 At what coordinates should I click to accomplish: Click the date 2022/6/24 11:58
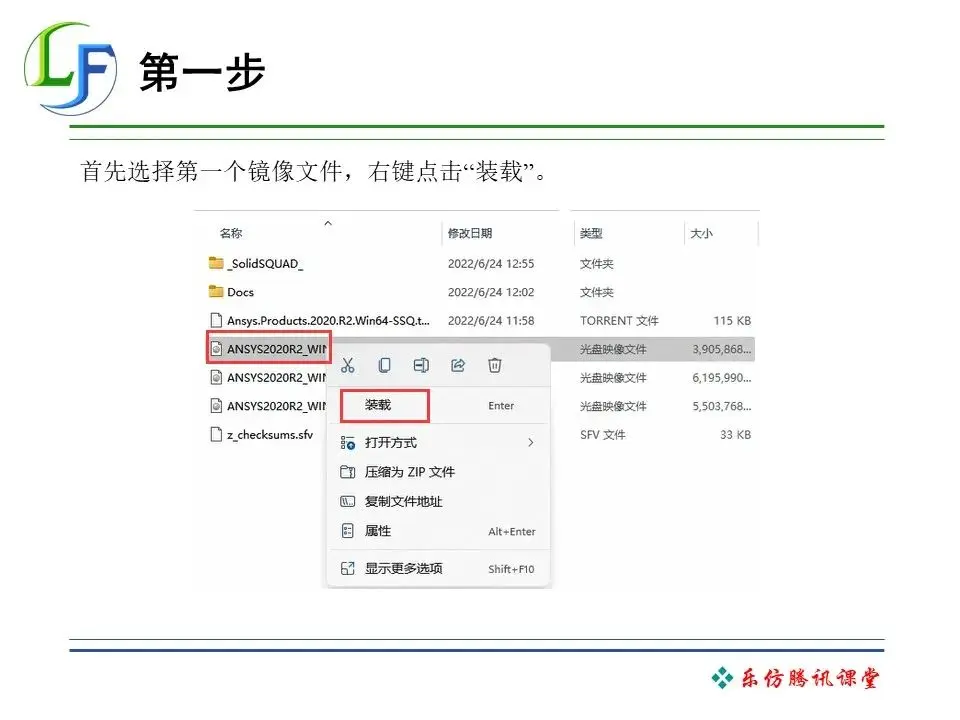(491, 321)
